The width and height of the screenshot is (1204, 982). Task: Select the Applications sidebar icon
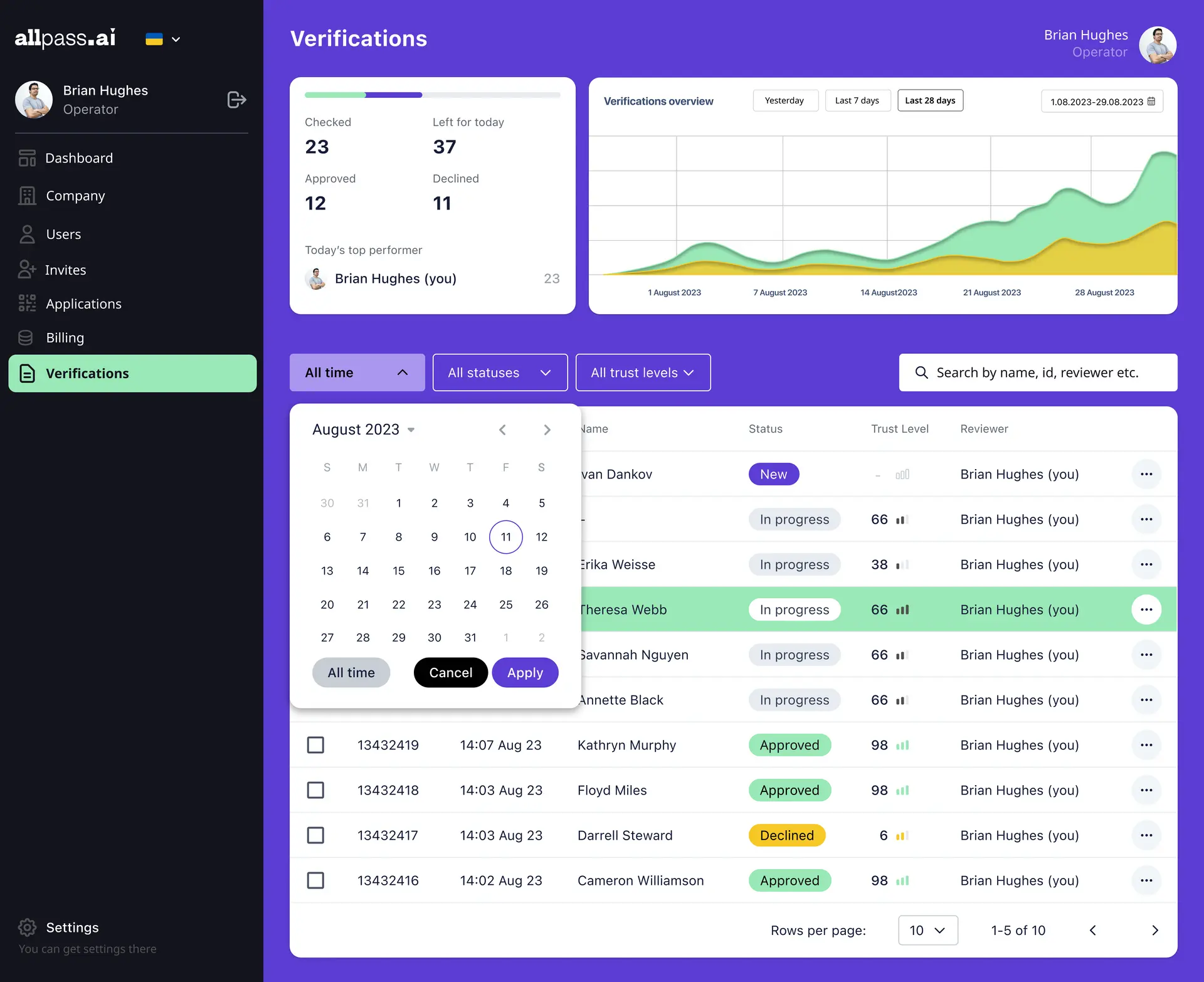pos(26,303)
